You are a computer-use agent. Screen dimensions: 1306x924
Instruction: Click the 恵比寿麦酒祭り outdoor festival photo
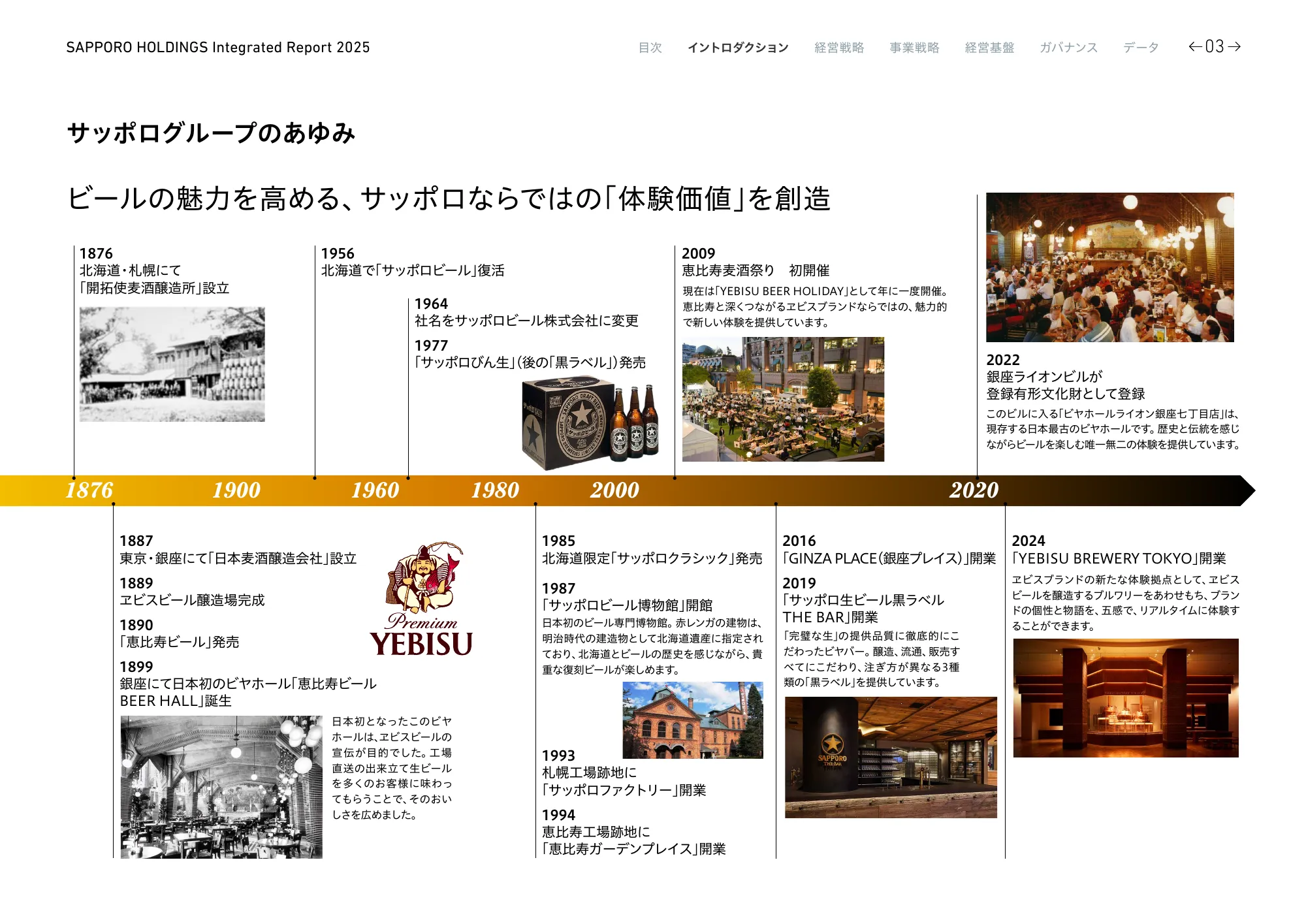[783, 400]
